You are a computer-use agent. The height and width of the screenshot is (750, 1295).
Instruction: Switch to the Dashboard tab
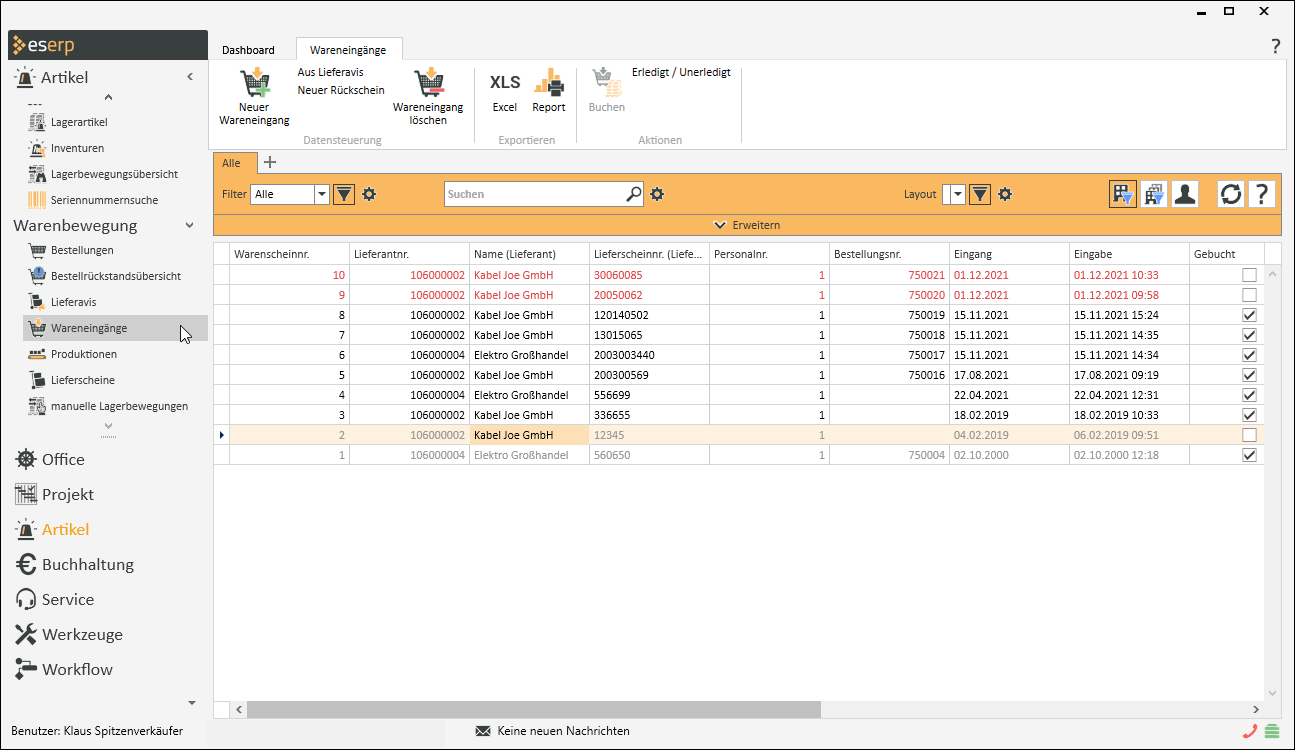[248, 50]
